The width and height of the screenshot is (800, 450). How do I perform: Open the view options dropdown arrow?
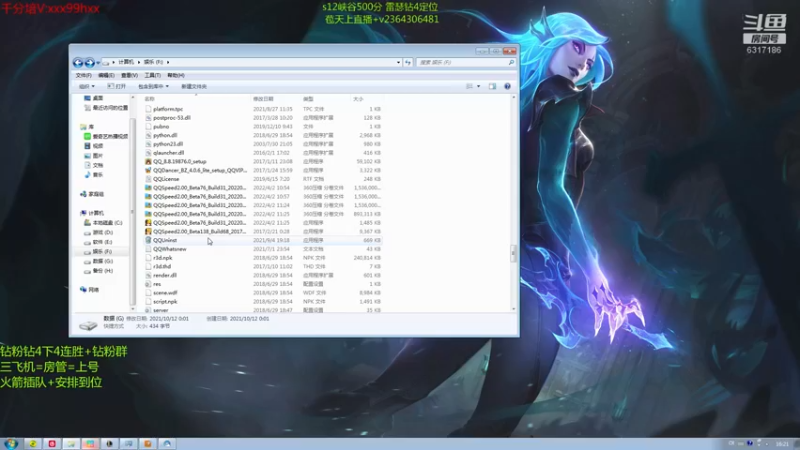(x=479, y=87)
